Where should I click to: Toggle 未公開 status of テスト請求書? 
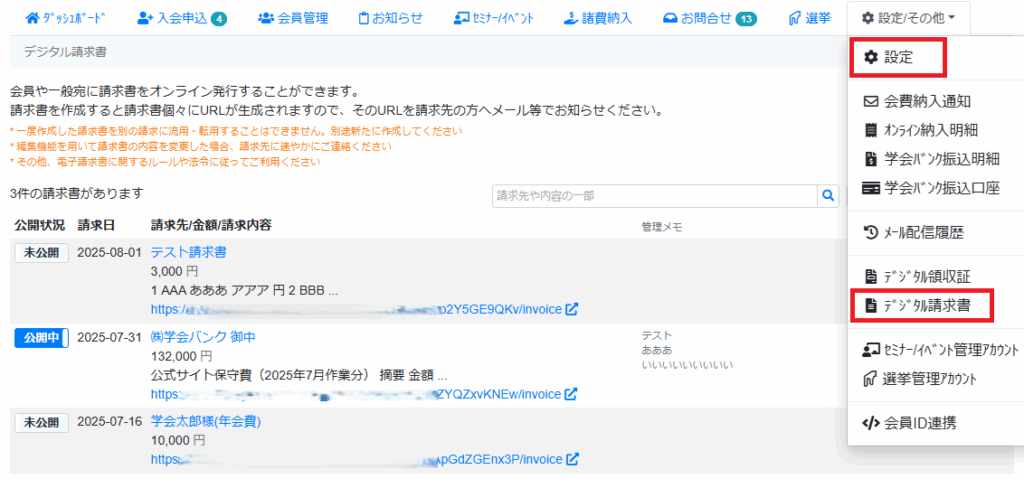pyautogui.click(x=41, y=253)
